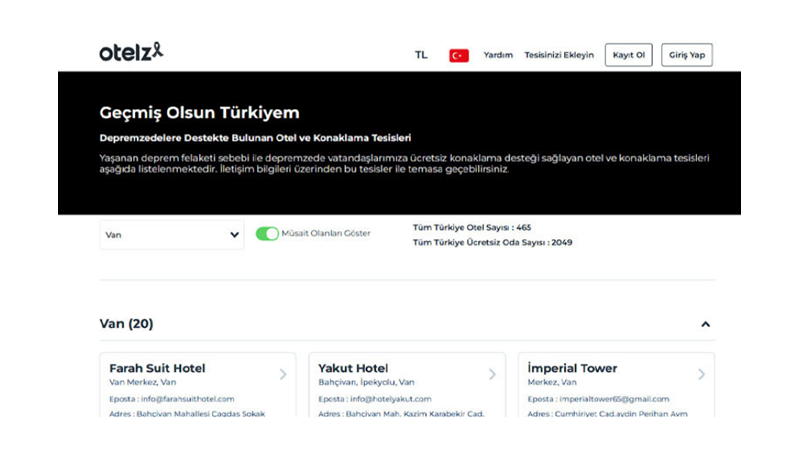
Task: Click the Van (20) section heading
Action: (x=127, y=324)
